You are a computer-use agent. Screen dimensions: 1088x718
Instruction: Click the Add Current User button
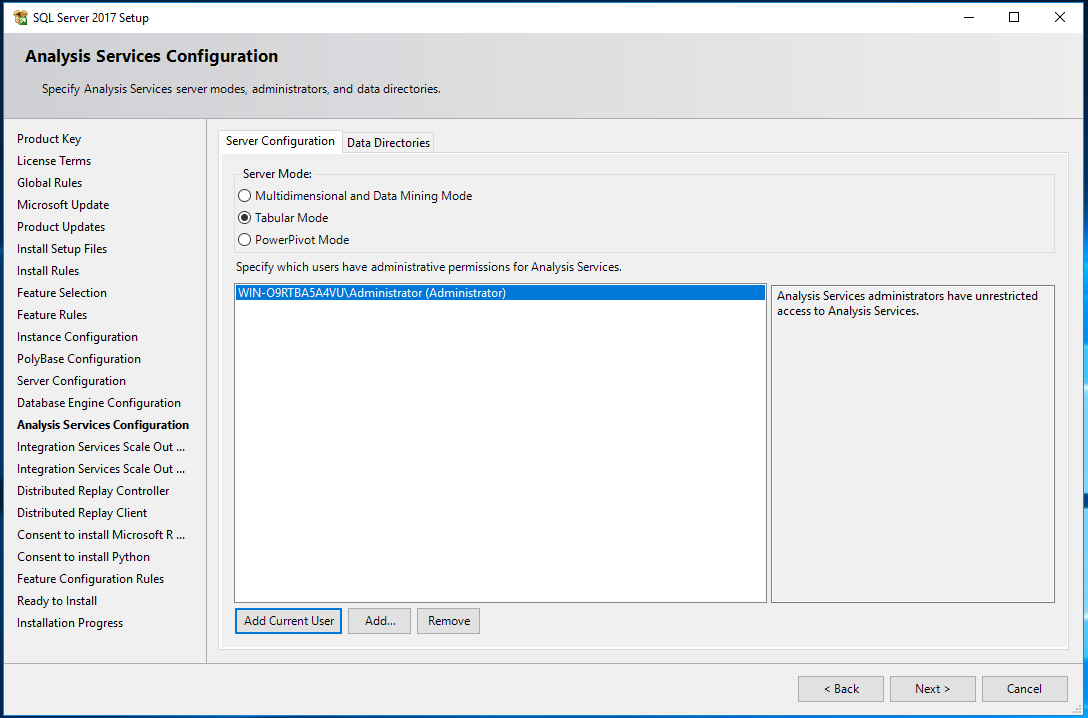pyautogui.click(x=289, y=621)
